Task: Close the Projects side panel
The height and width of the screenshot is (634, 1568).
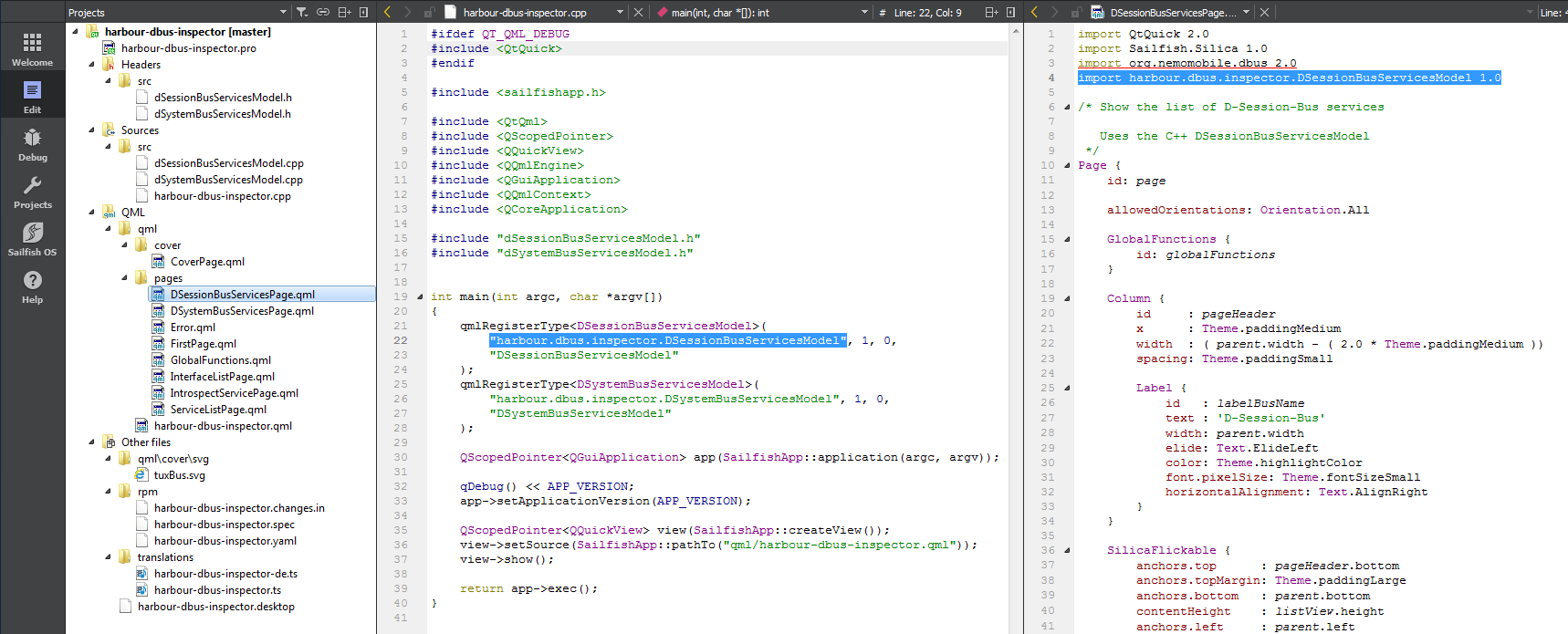Action: coord(364,12)
